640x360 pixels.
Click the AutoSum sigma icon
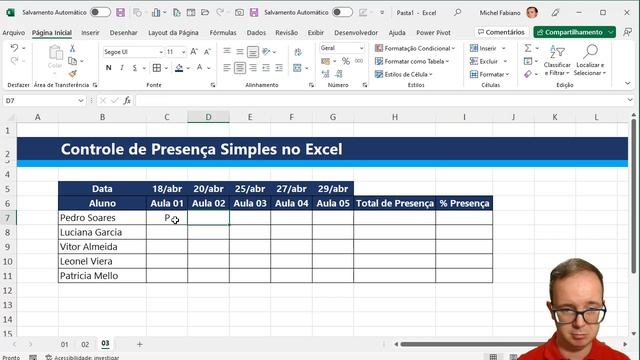click(528, 48)
